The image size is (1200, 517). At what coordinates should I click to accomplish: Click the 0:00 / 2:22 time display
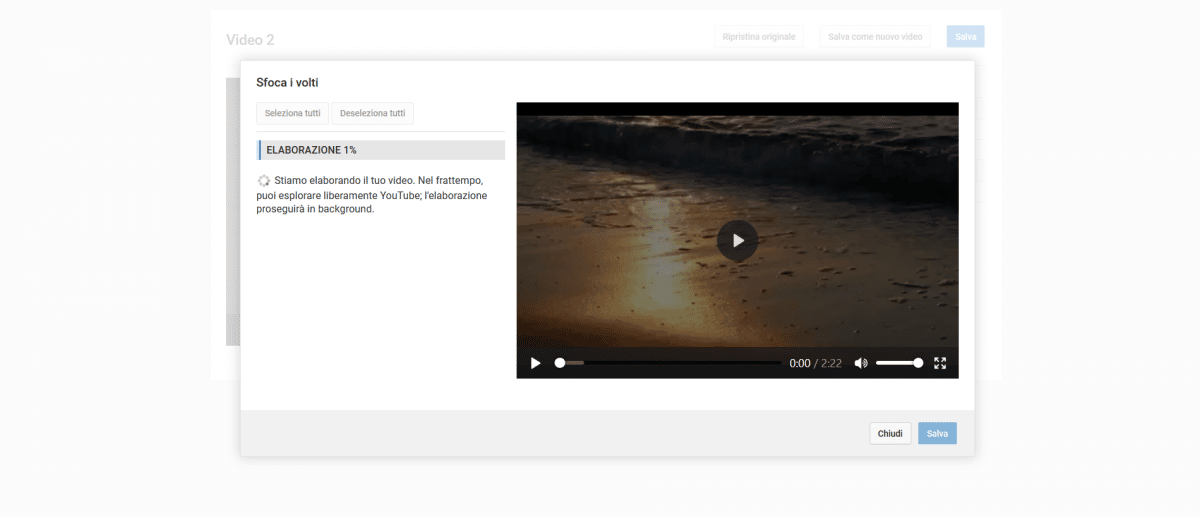(x=815, y=363)
